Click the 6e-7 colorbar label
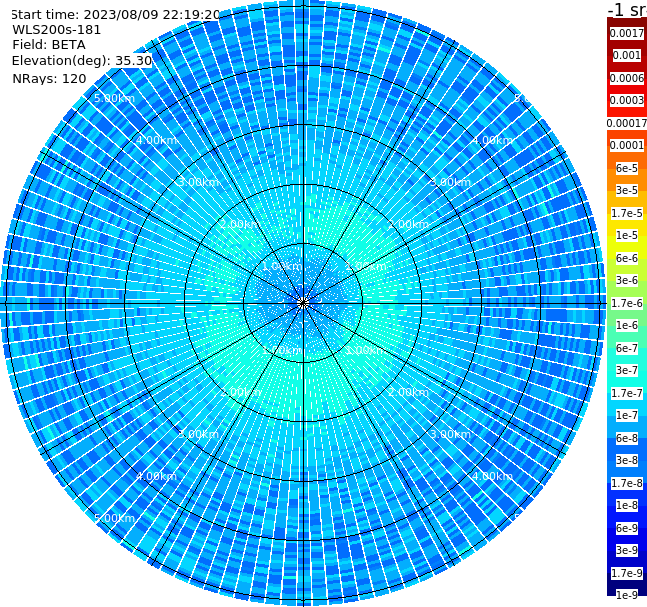The image size is (647, 607). [627, 348]
